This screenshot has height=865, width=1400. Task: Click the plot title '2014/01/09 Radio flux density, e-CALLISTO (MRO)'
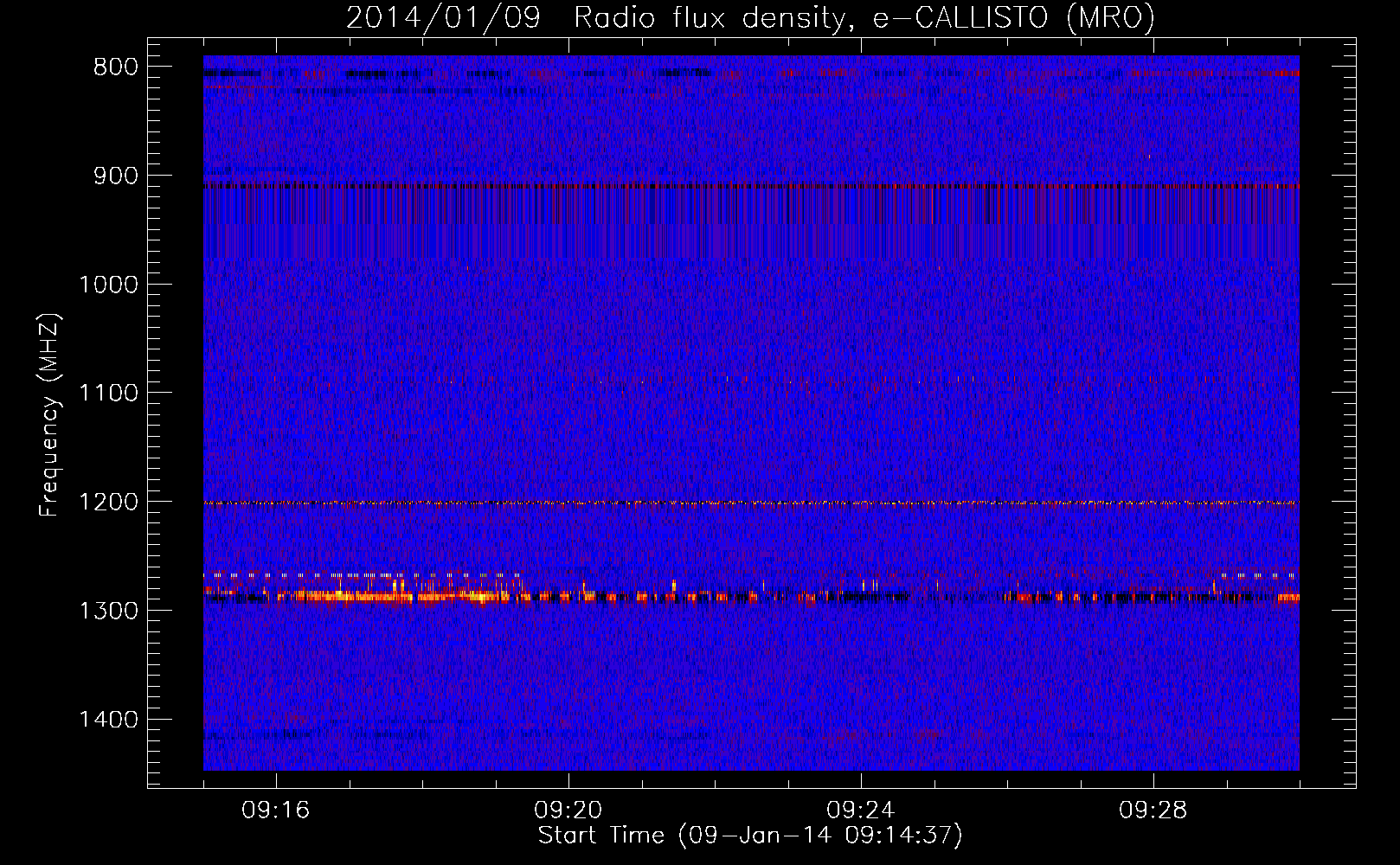(750, 17)
